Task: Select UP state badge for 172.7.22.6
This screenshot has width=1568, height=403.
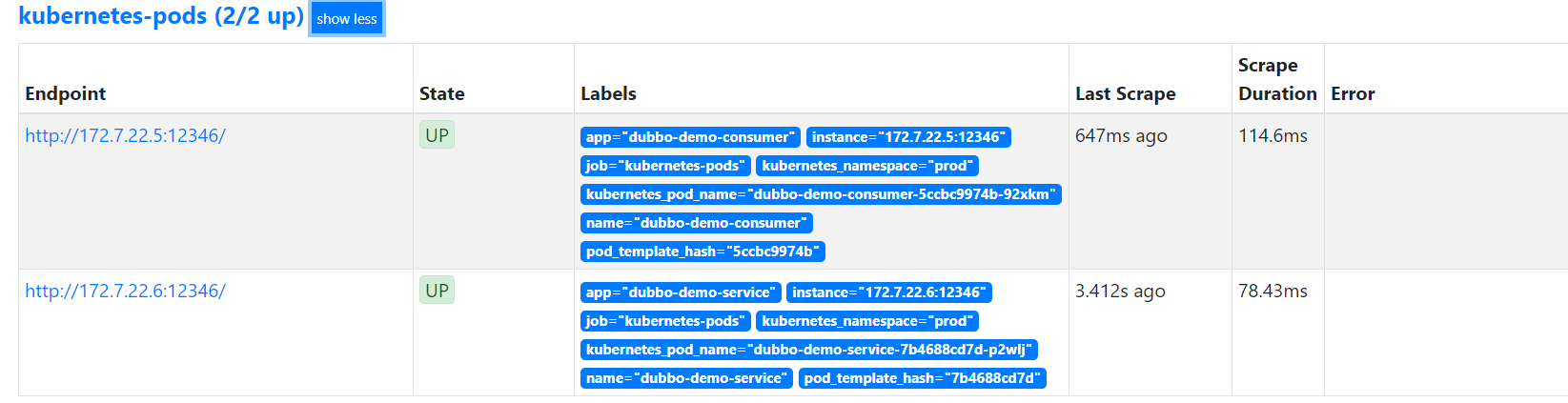Action: pyautogui.click(x=437, y=291)
